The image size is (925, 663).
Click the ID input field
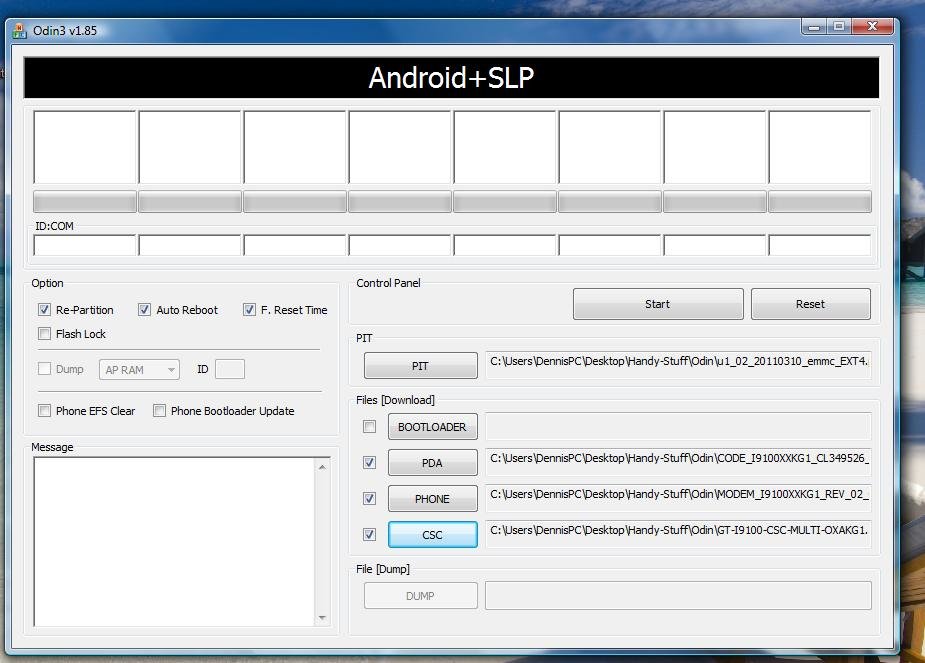(230, 369)
